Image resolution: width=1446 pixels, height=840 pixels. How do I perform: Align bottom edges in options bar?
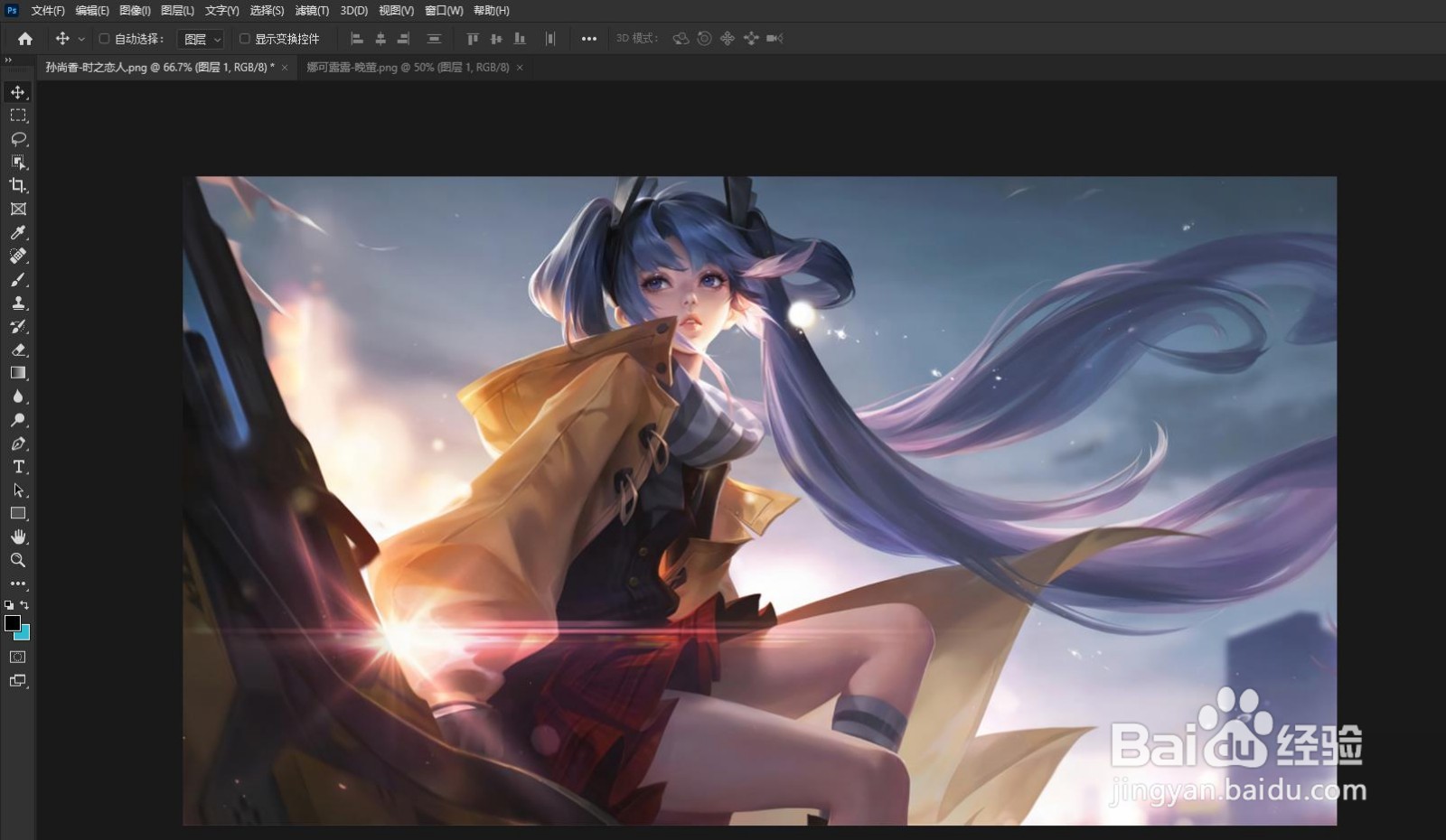(520, 39)
